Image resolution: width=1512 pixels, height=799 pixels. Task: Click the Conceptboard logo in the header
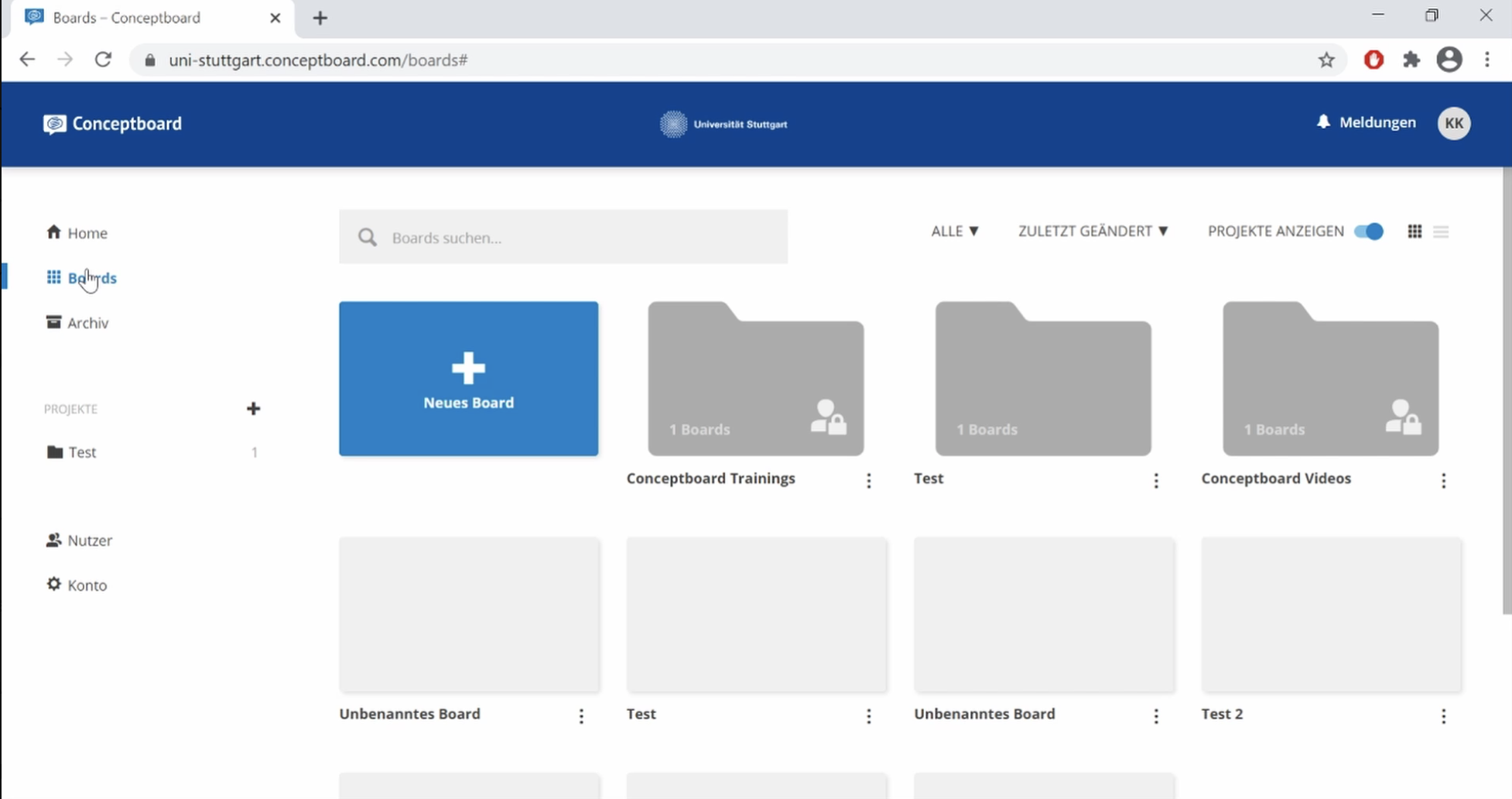[113, 124]
